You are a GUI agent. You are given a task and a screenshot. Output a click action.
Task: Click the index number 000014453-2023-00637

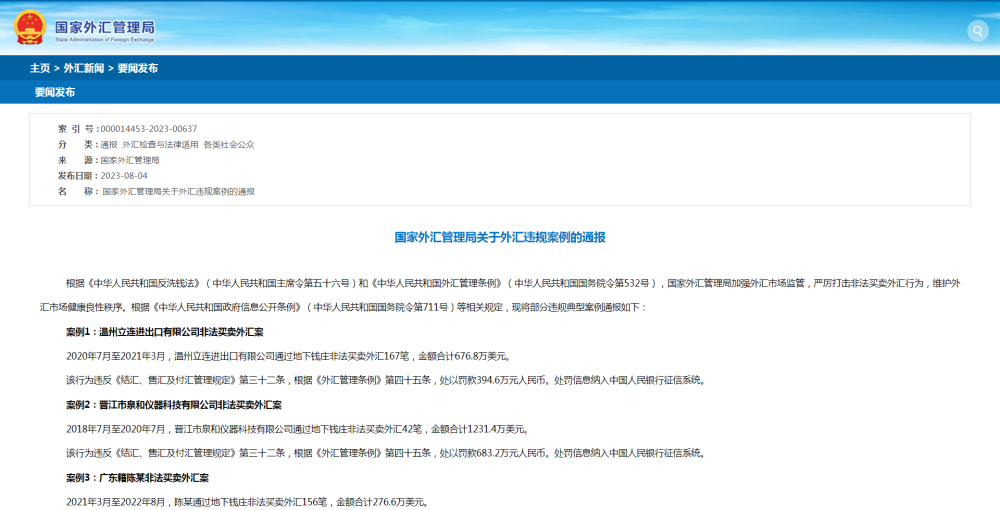(x=148, y=129)
